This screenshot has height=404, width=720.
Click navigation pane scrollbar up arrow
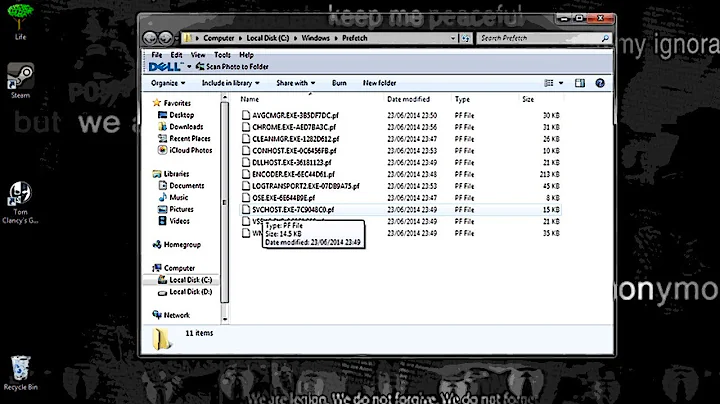click(225, 97)
